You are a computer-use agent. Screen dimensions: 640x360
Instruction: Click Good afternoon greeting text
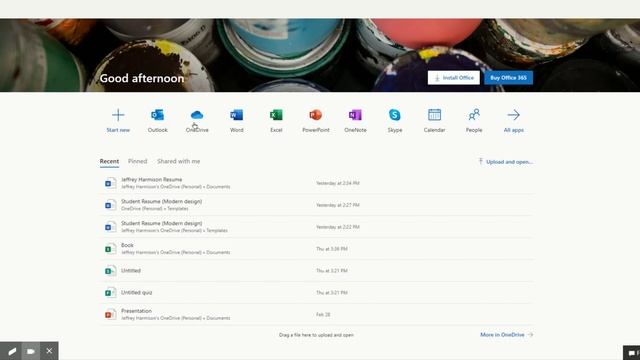pyautogui.click(x=142, y=78)
